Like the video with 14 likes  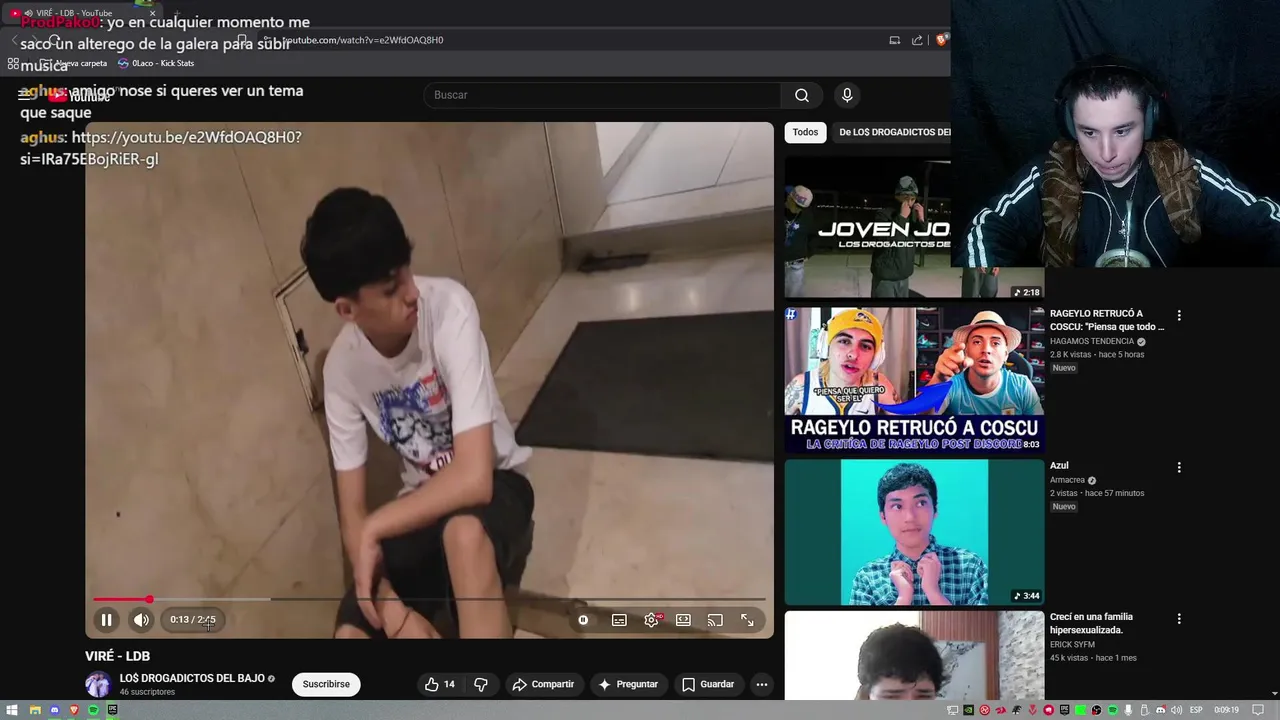[x=440, y=684]
